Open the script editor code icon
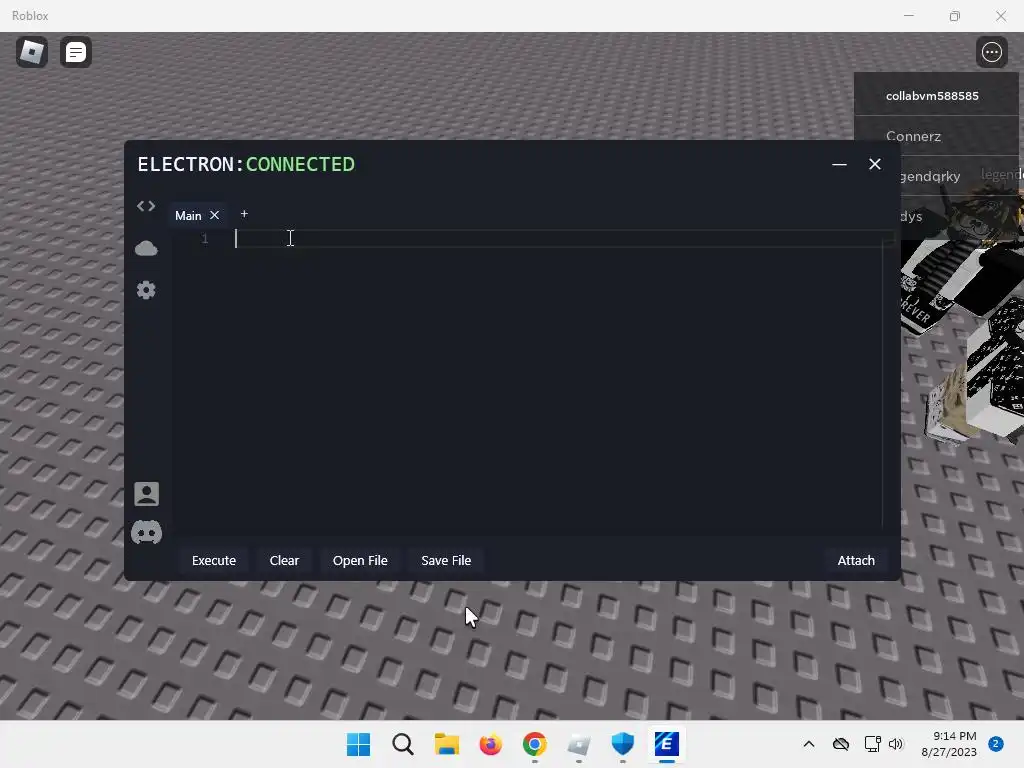The width and height of the screenshot is (1024, 768). coord(146,206)
